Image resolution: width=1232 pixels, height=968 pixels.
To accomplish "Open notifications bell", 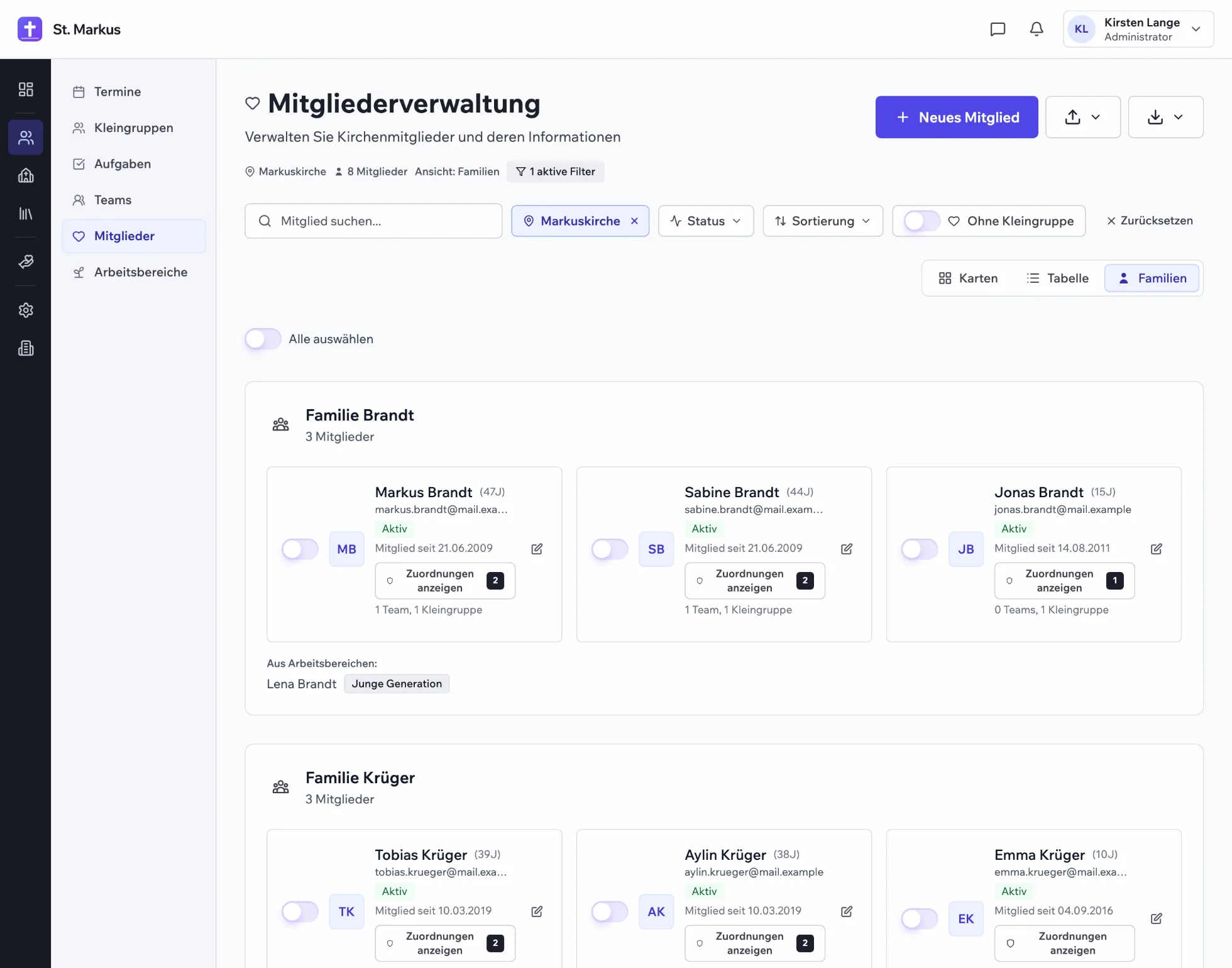I will tap(1037, 29).
